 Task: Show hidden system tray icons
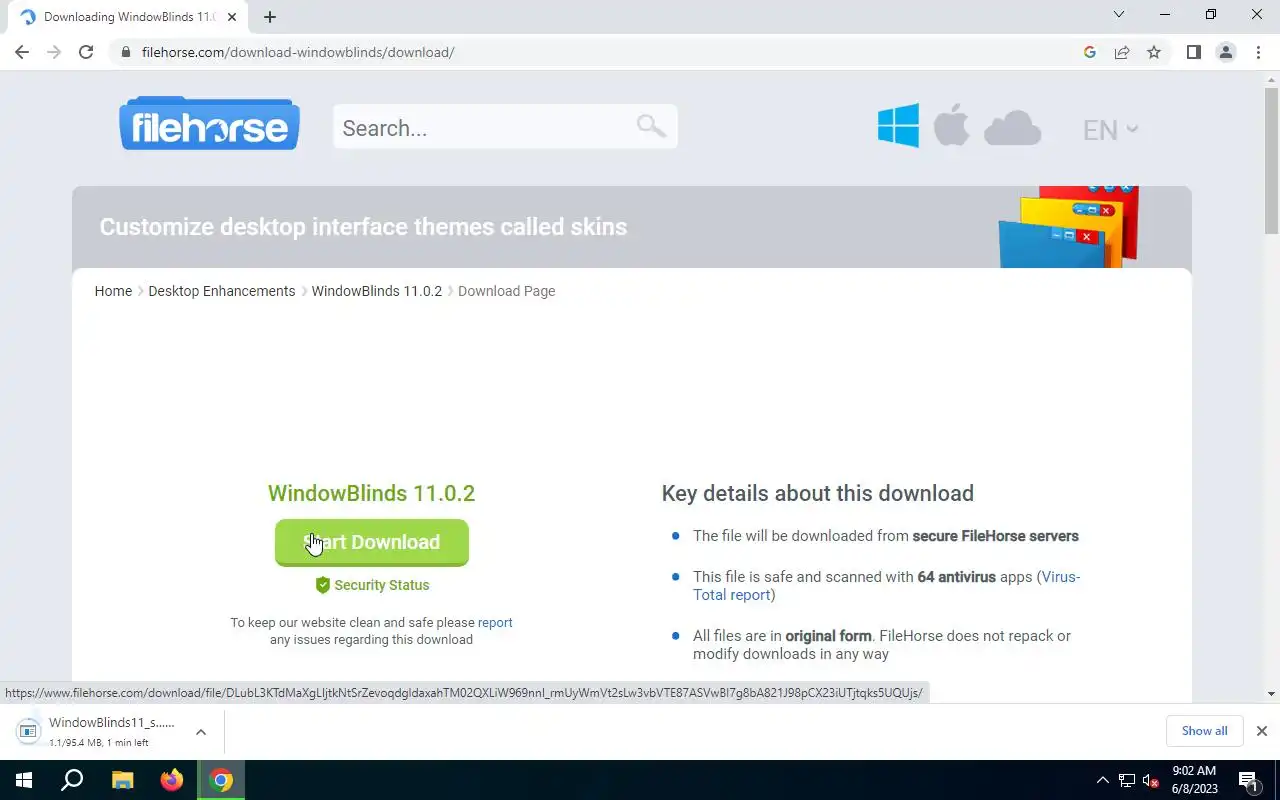[1103, 780]
